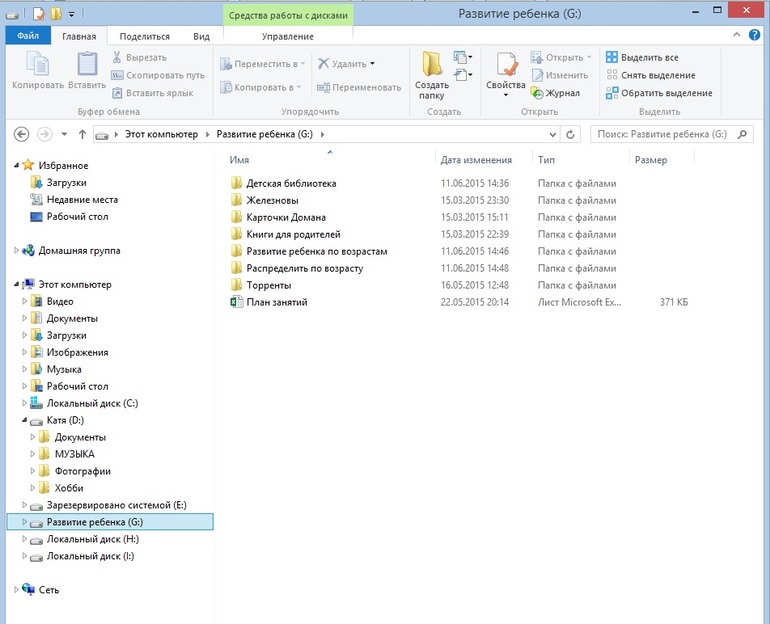Click the Журнал history icon
This screenshot has height=624, width=770.
pyautogui.click(x=537, y=93)
